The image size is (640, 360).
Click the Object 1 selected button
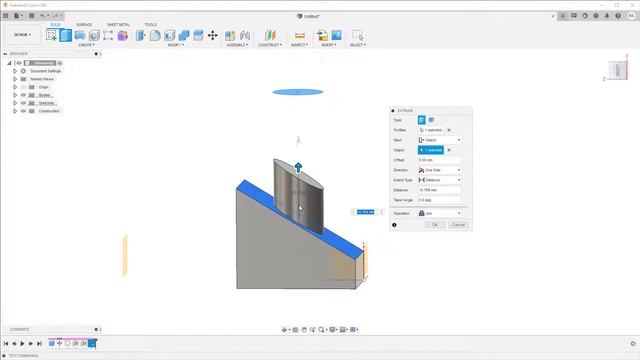coord(431,150)
